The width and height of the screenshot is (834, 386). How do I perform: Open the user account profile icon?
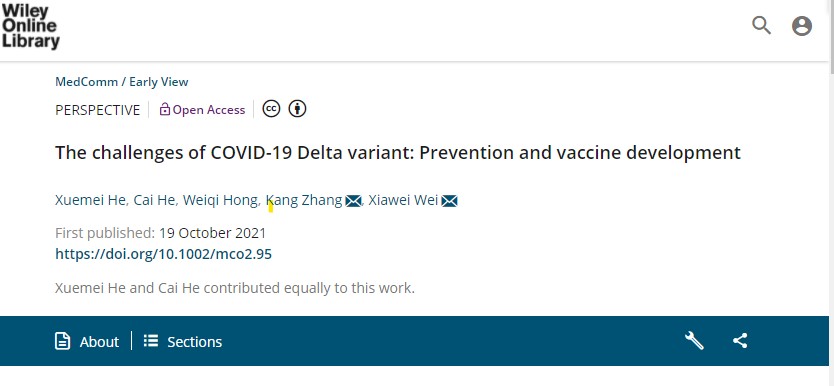[802, 26]
